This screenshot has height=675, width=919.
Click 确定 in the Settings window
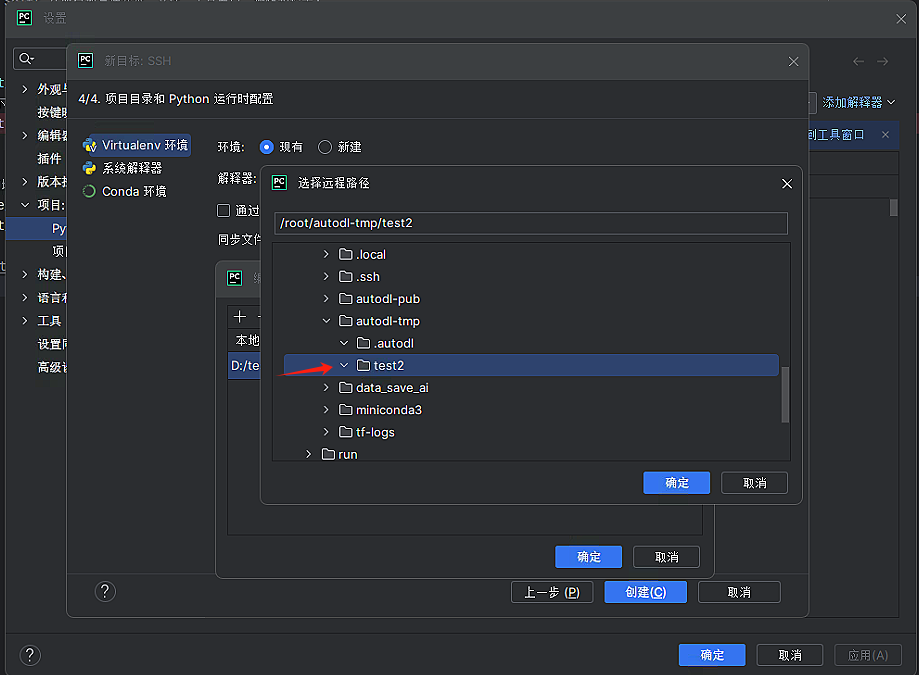tap(712, 655)
